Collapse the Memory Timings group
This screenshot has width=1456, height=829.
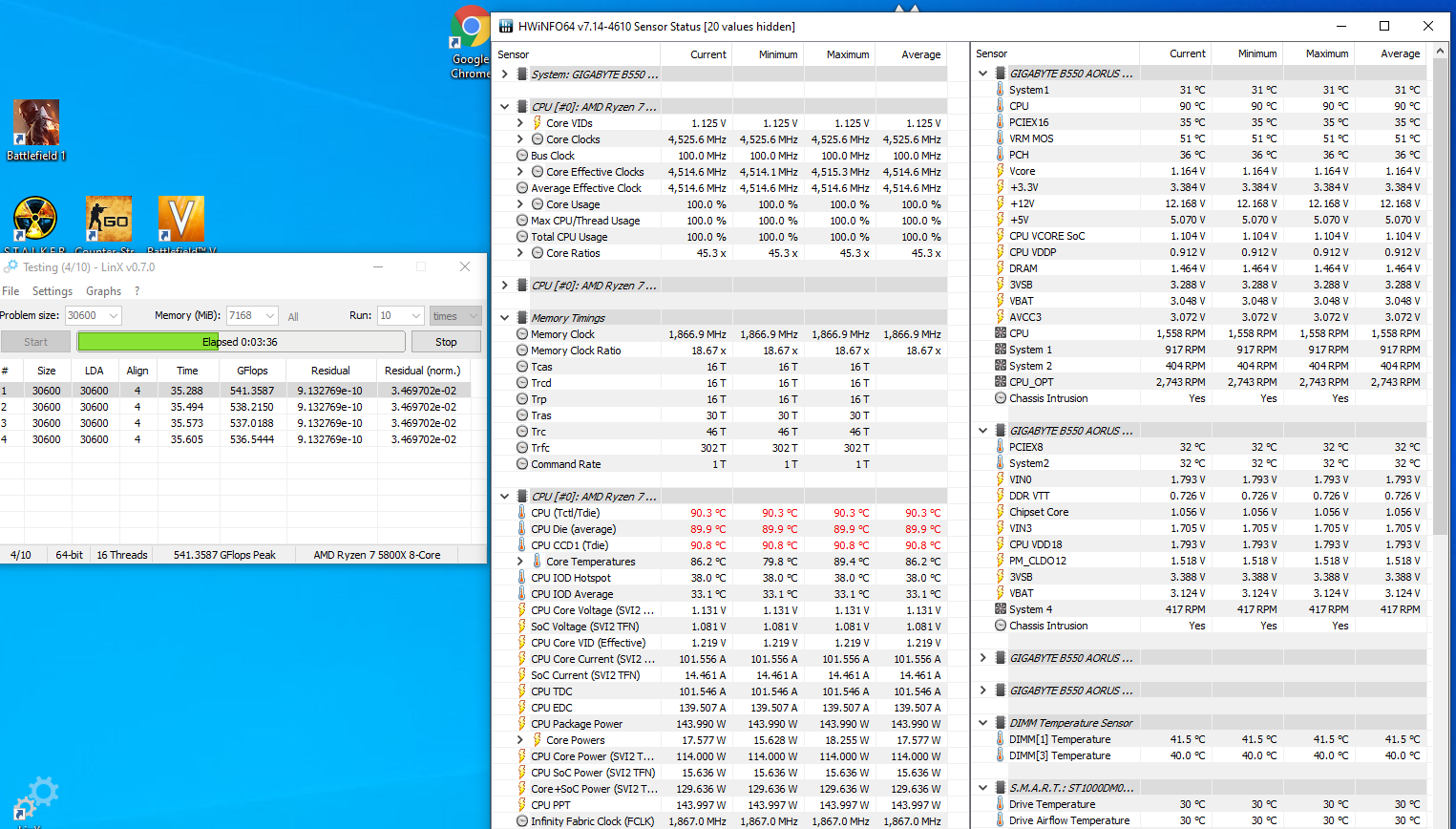tap(504, 318)
